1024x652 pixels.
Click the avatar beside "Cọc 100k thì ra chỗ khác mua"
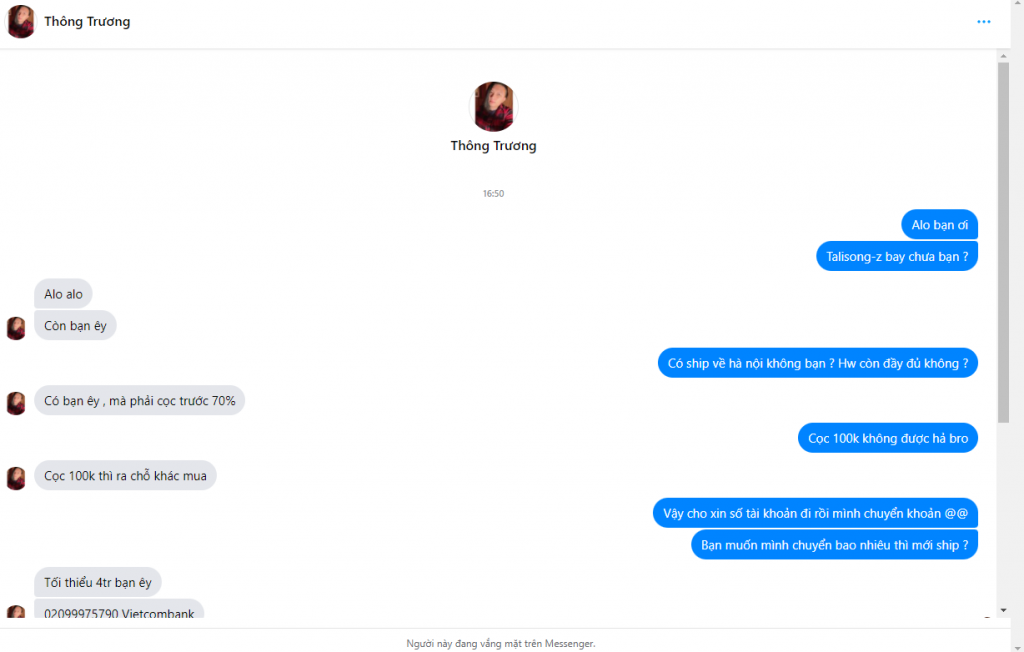16,478
